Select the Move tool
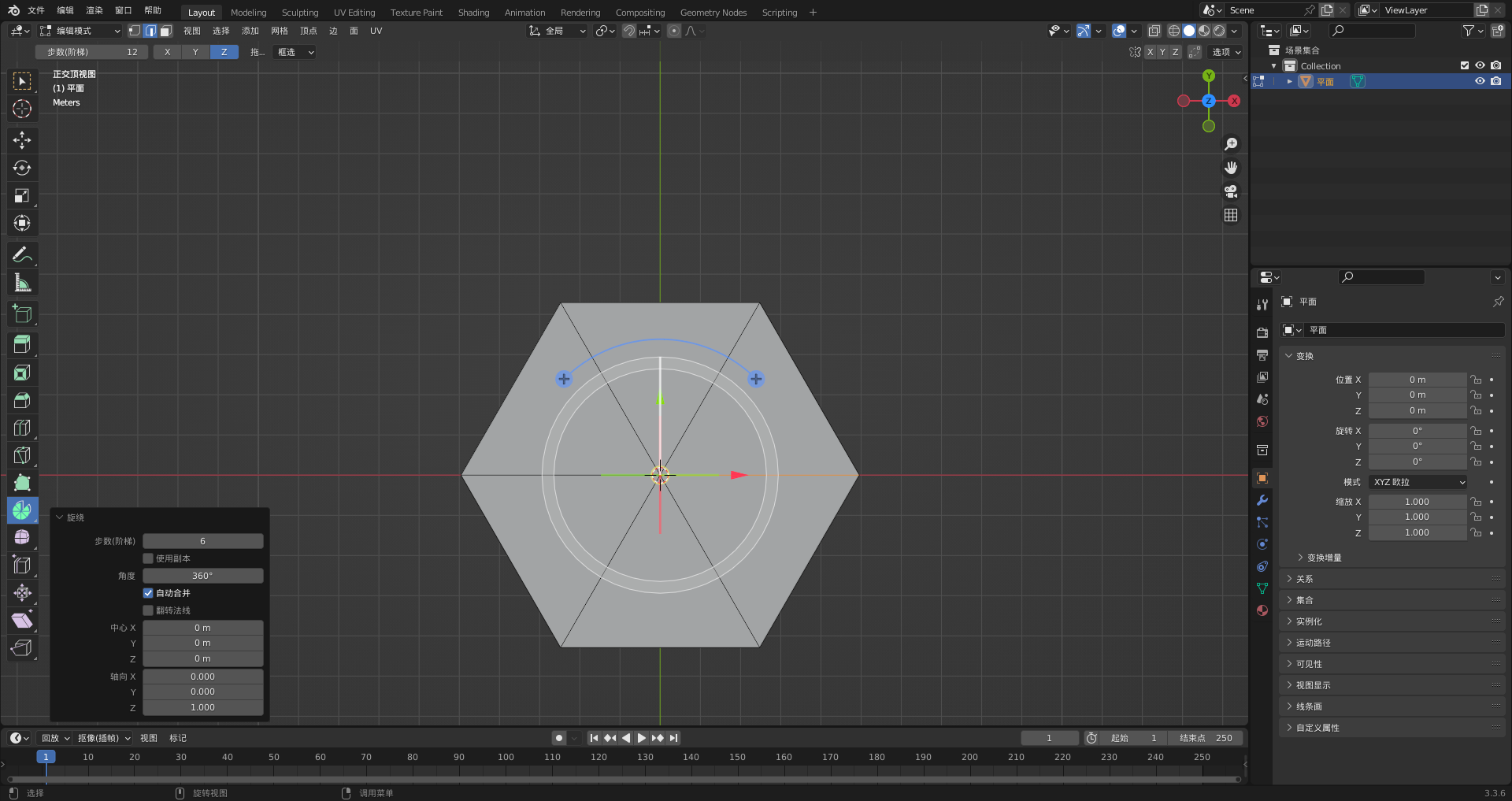 (22, 140)
